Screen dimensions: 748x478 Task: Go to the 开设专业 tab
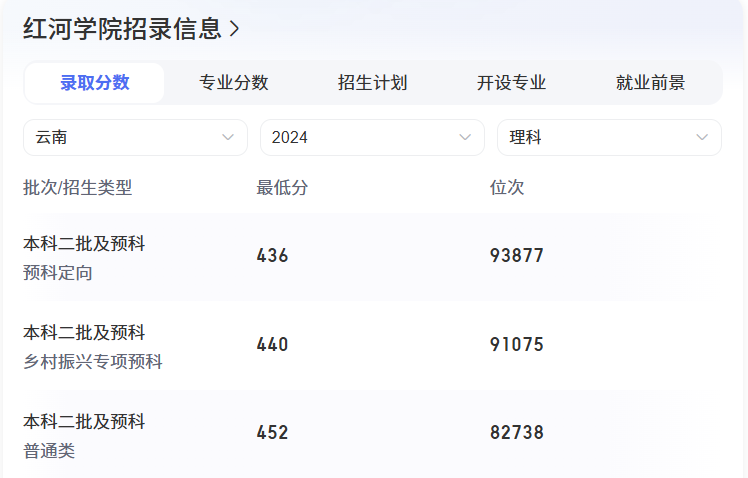[511, 83]
